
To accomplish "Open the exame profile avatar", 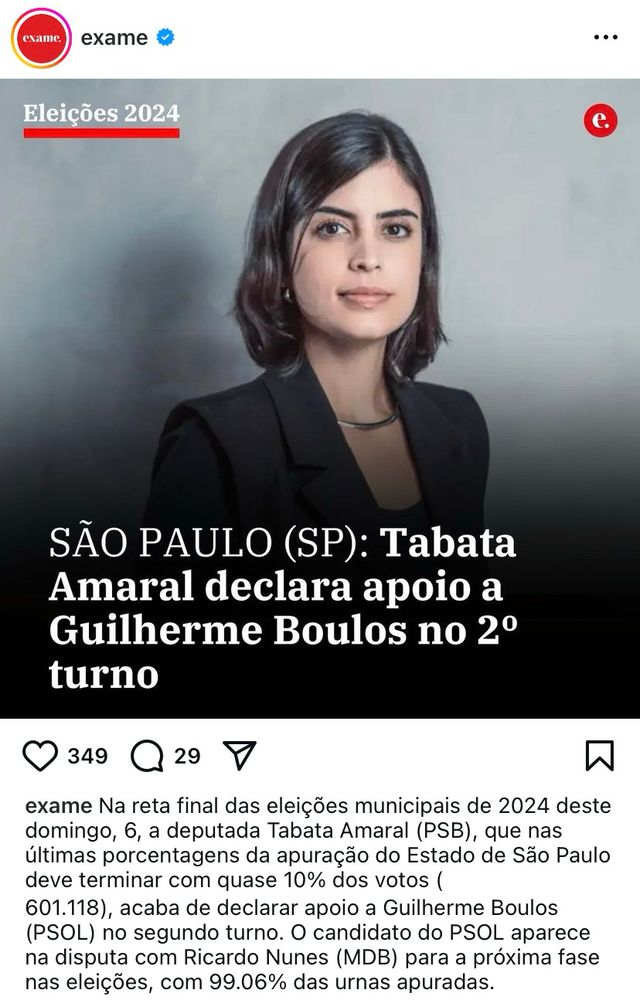I will point(41,38).
